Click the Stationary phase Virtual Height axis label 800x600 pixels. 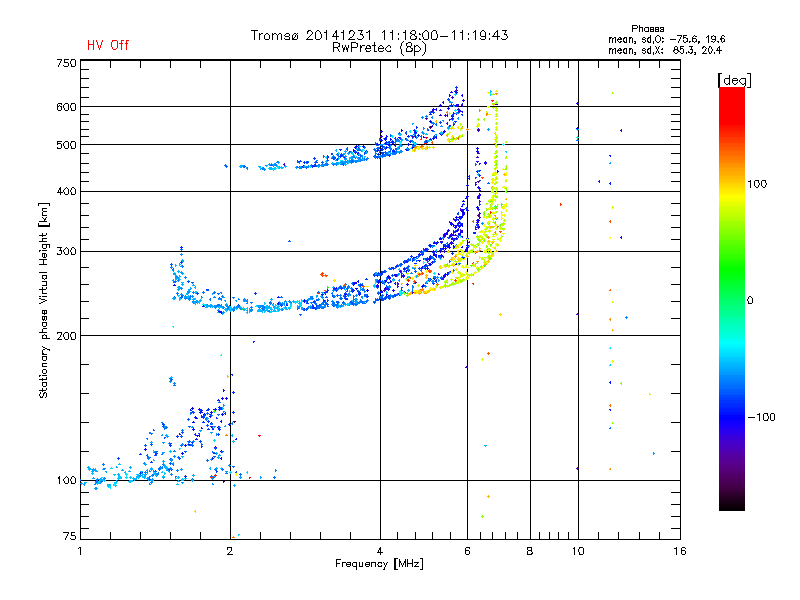tap(44, 300)
